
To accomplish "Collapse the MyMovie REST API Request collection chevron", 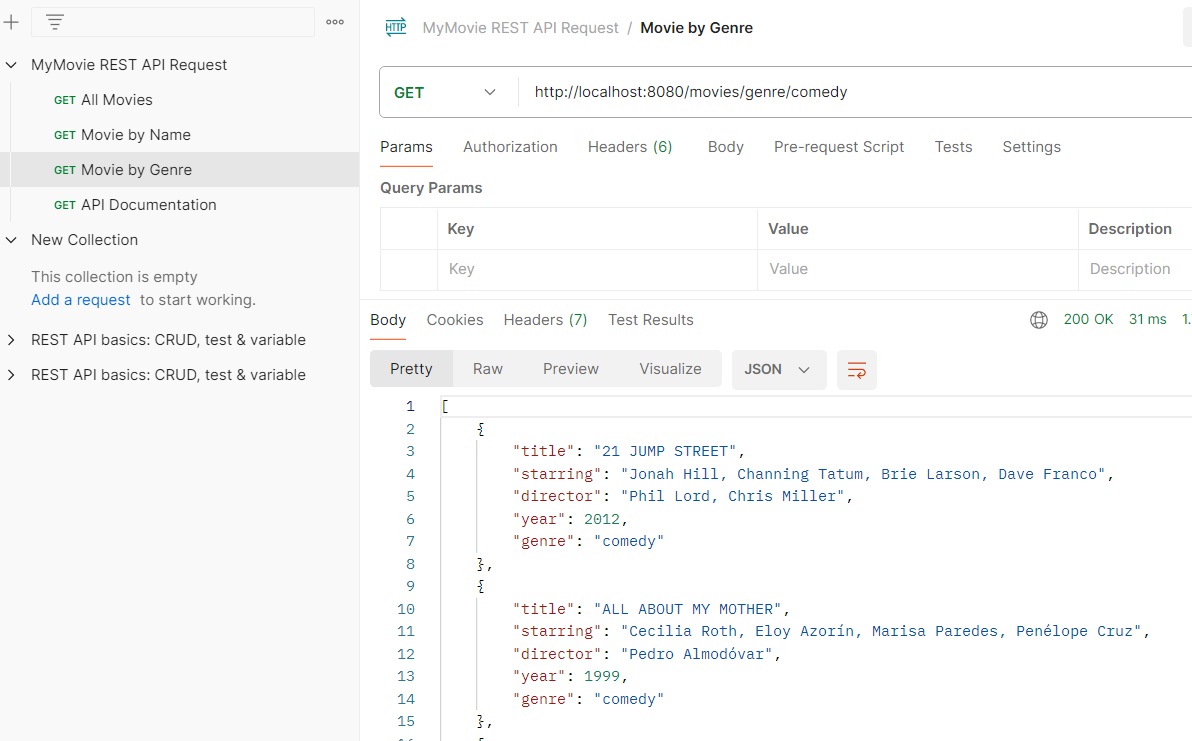I will 11,65.
